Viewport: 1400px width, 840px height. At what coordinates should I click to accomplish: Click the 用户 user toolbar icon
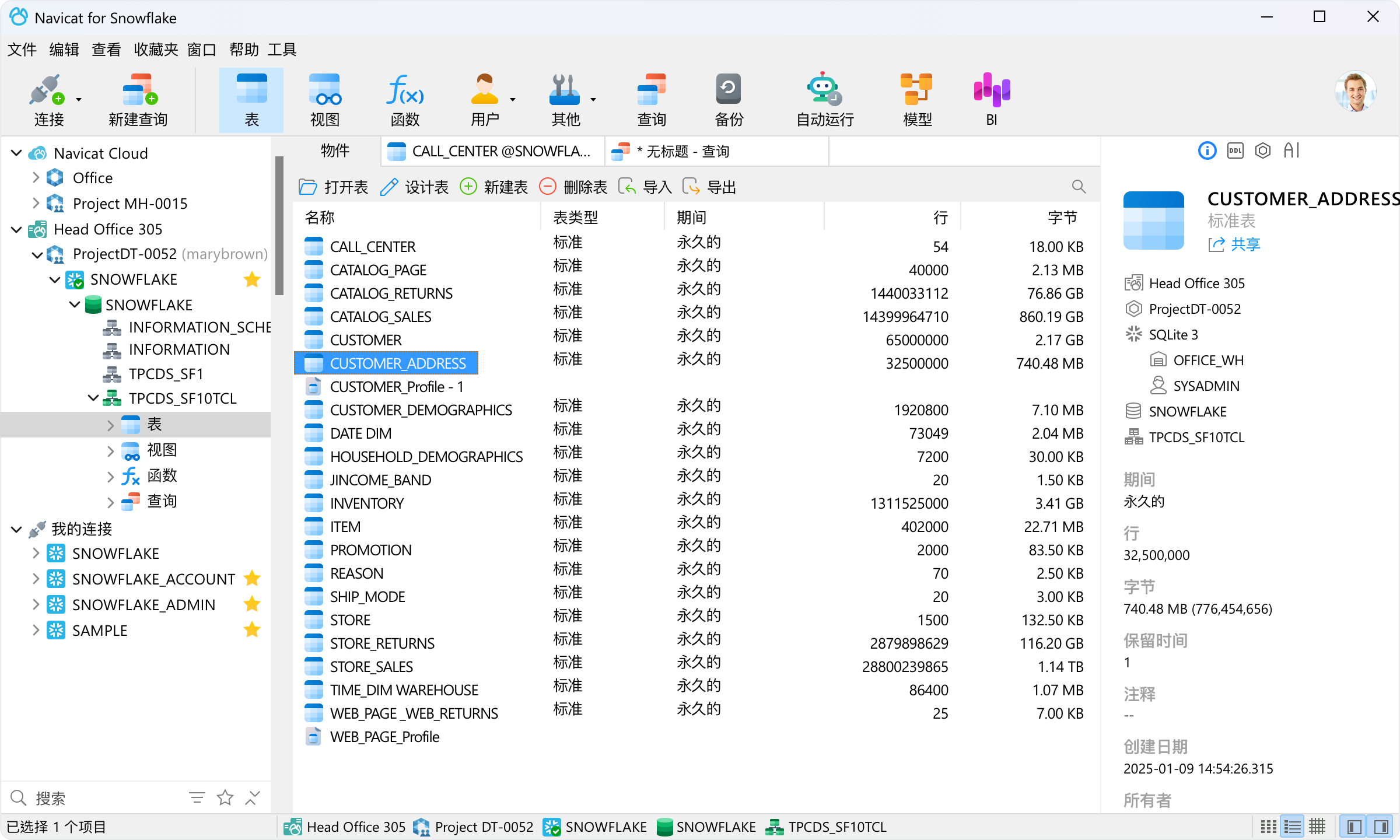pos(484,100)
